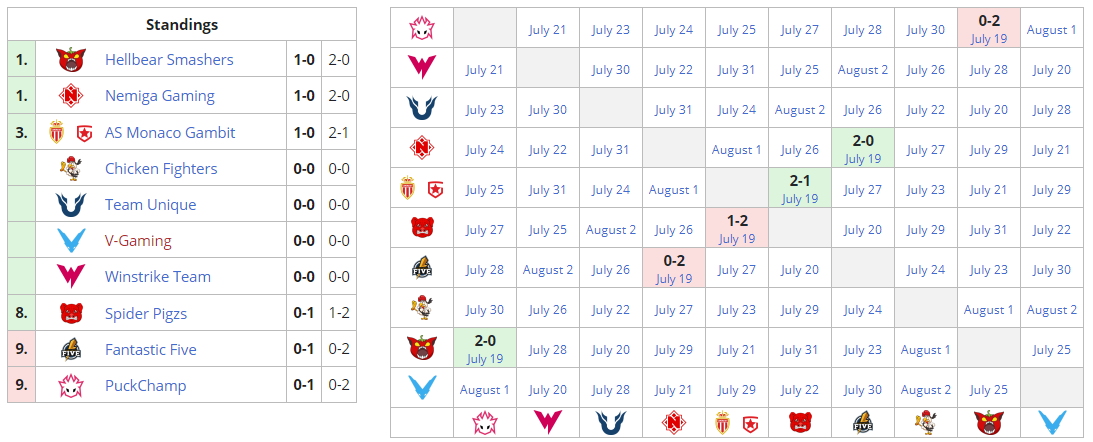Open the Hellbear Smashers team link

(169, 60)
